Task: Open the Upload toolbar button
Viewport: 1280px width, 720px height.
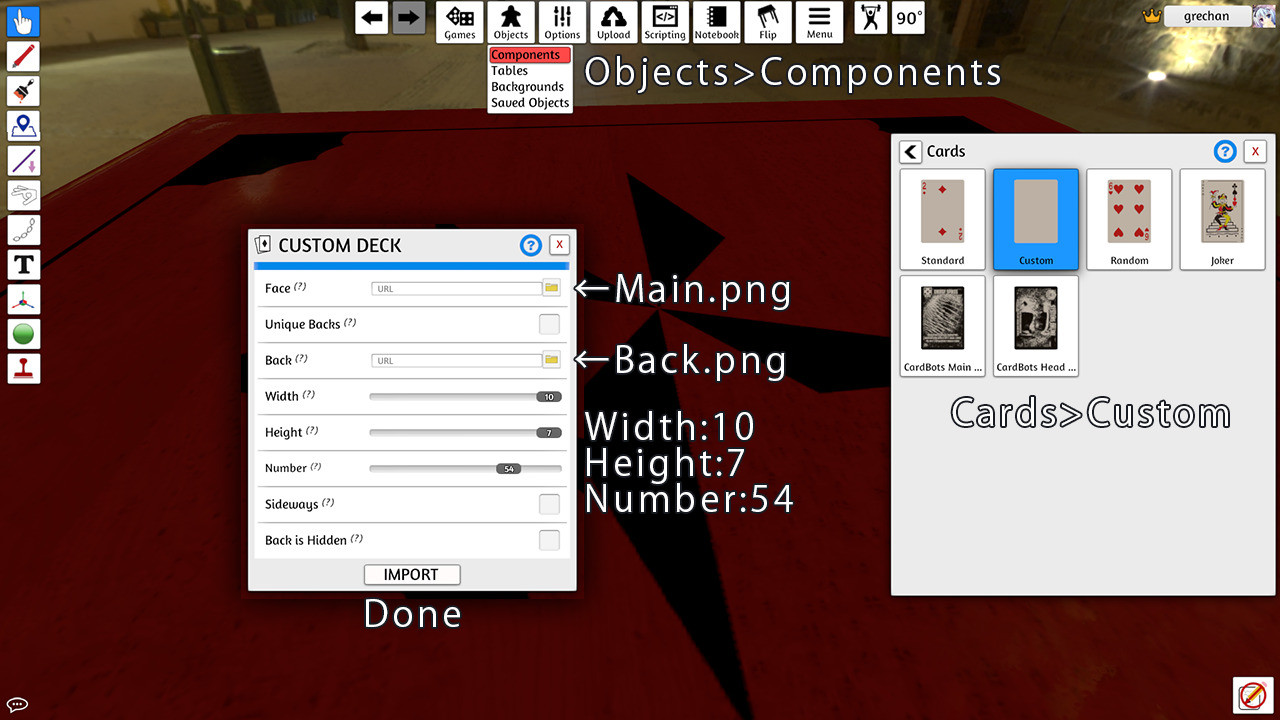Action: pyautogui.click(x=613, y=22)
